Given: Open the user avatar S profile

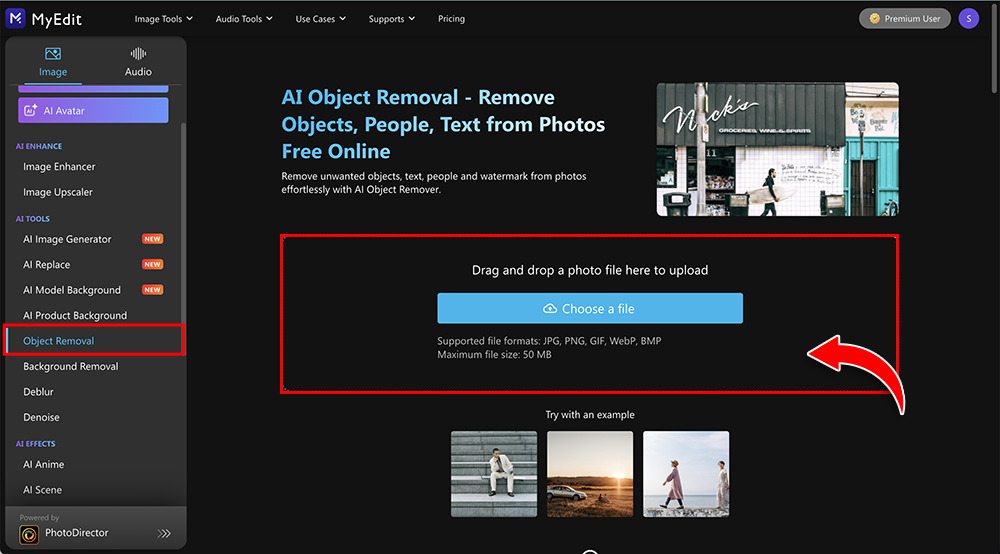Looking at the screenshot, I should (x=968, y=18).
